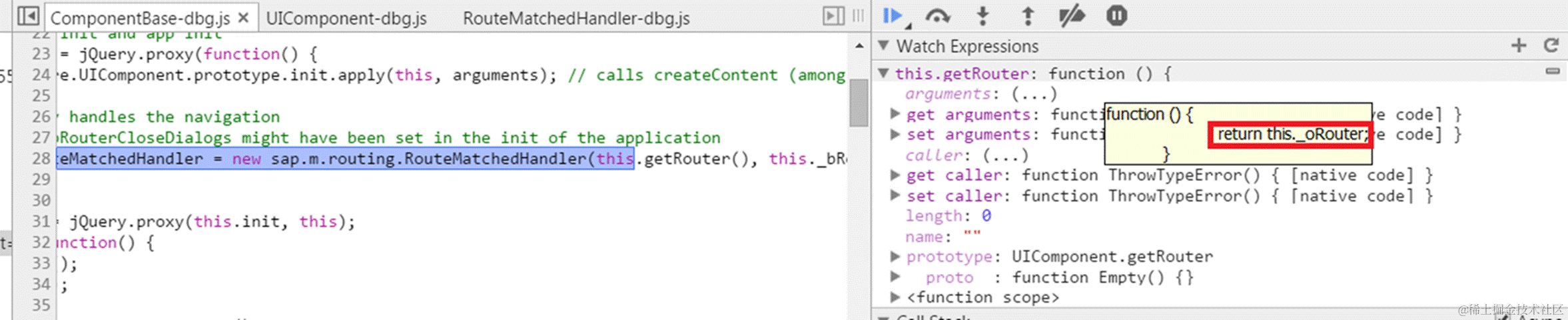Expand the proto function Empty() entry
This screenshot has height=320, width=1568.
[896, 276]
